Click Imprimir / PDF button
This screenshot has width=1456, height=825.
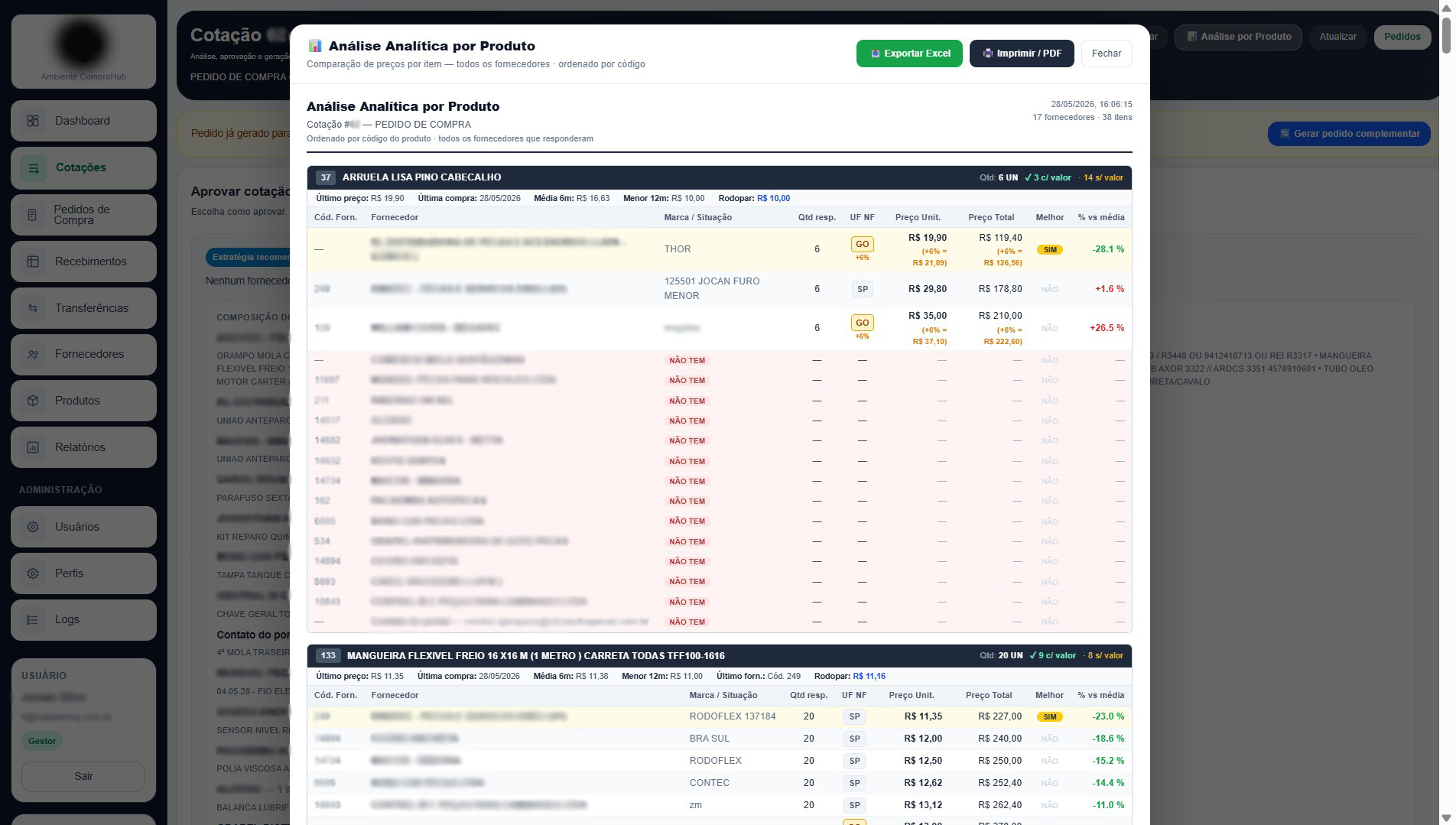point(1022,54)
